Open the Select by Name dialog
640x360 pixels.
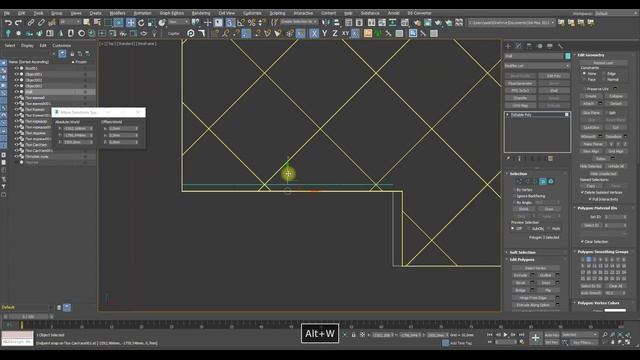97,22
